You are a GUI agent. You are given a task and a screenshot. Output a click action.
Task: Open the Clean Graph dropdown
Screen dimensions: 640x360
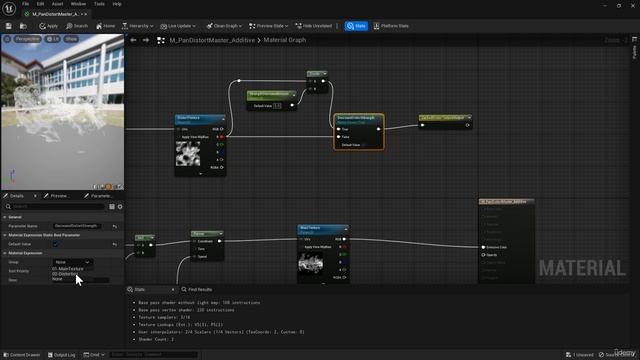tap(224, 26)
